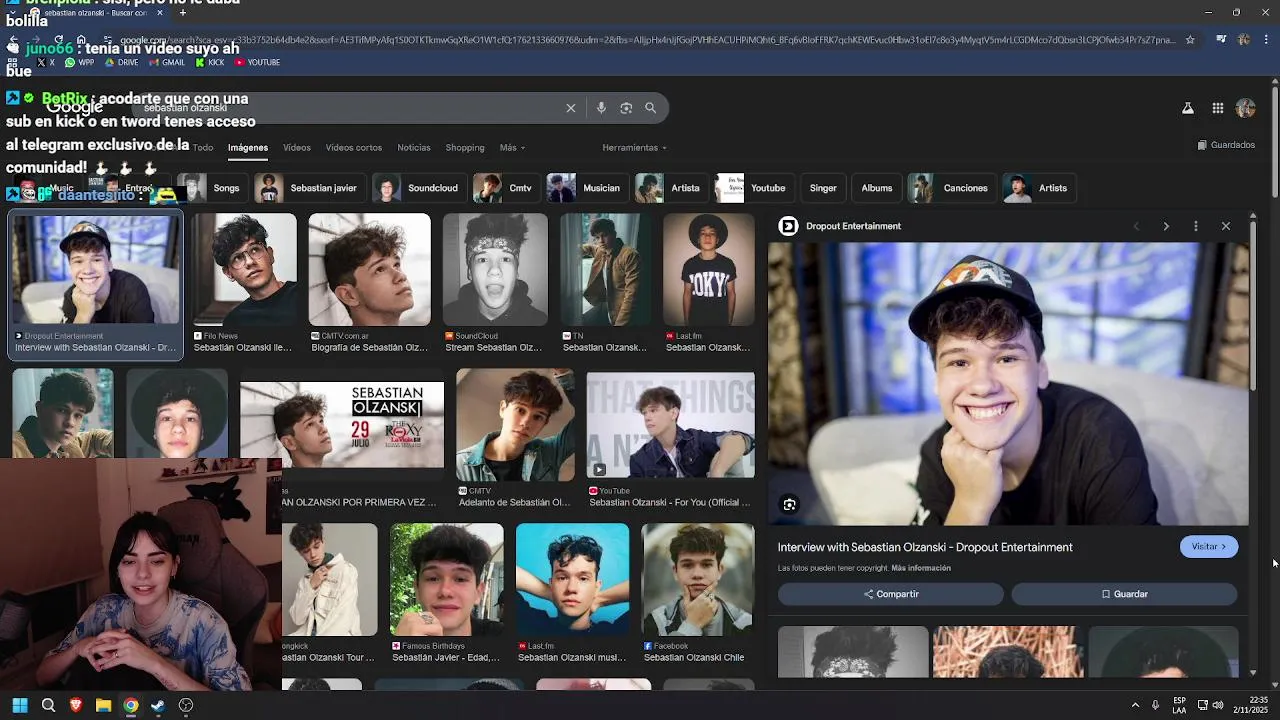Viewport: 1280px width, 720px height.
Task: Open the X bookmark
Action: 46,62
